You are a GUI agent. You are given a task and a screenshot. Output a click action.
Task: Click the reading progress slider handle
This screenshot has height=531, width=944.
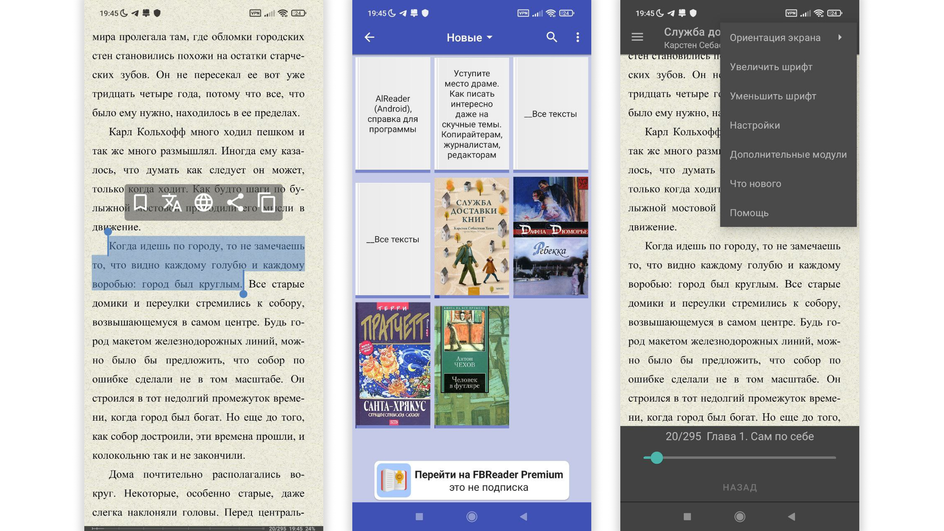(x=657, y=458)
